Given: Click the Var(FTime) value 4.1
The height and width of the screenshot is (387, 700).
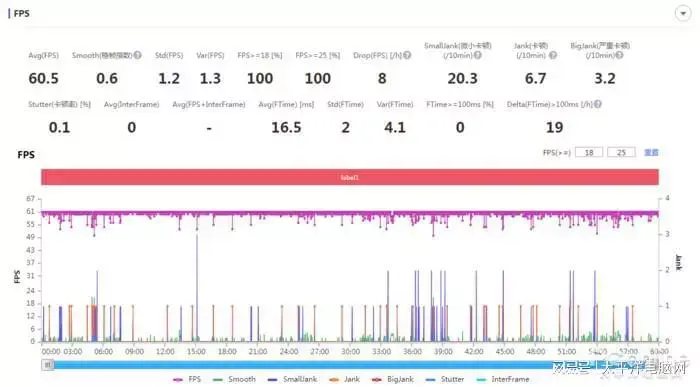Looking at the screenshot, I should point(395,128).
